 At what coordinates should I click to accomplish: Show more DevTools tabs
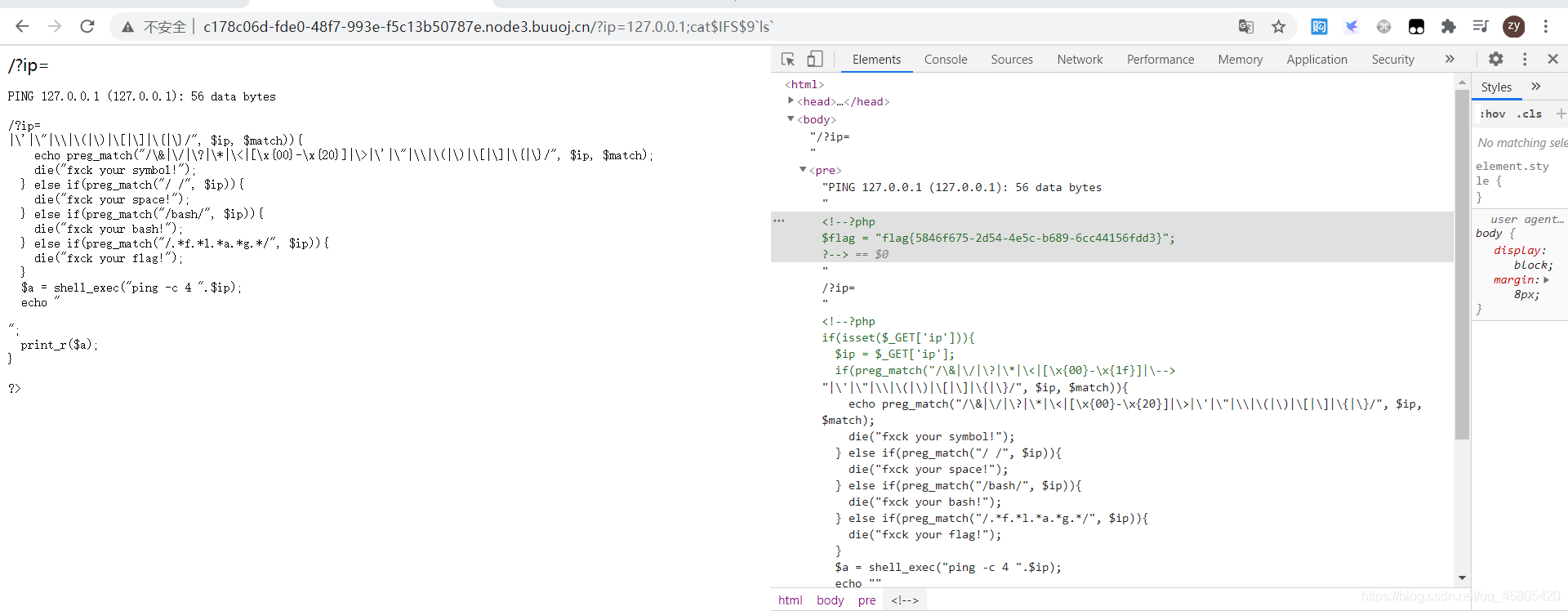coord(1450,59)
